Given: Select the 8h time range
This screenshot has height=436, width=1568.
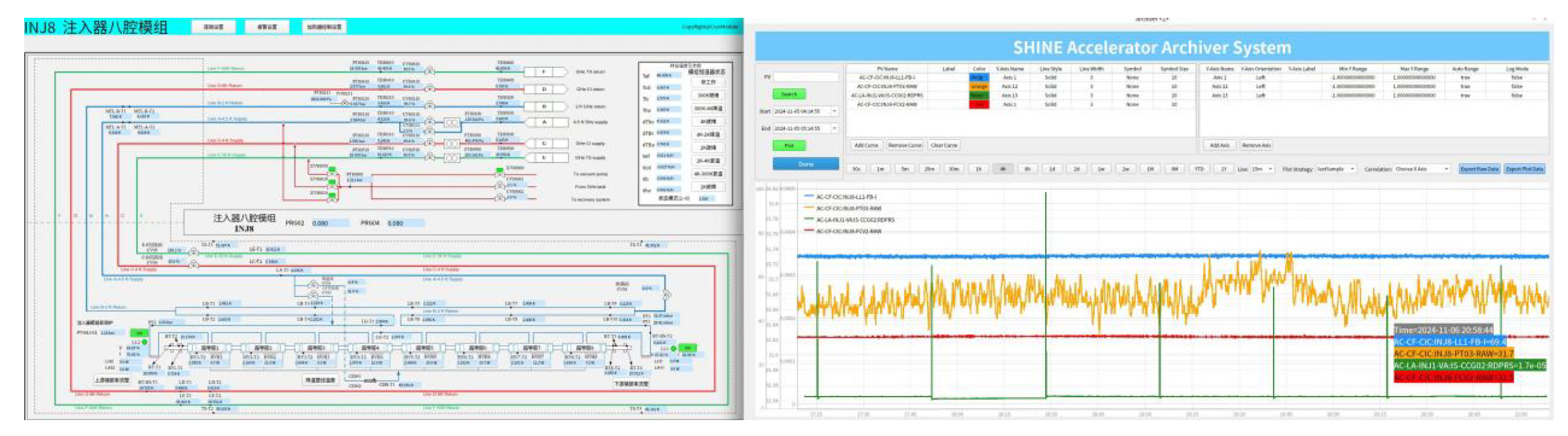Looking at the screenshot, I should pyautogui.click(x=1027, y=169).
